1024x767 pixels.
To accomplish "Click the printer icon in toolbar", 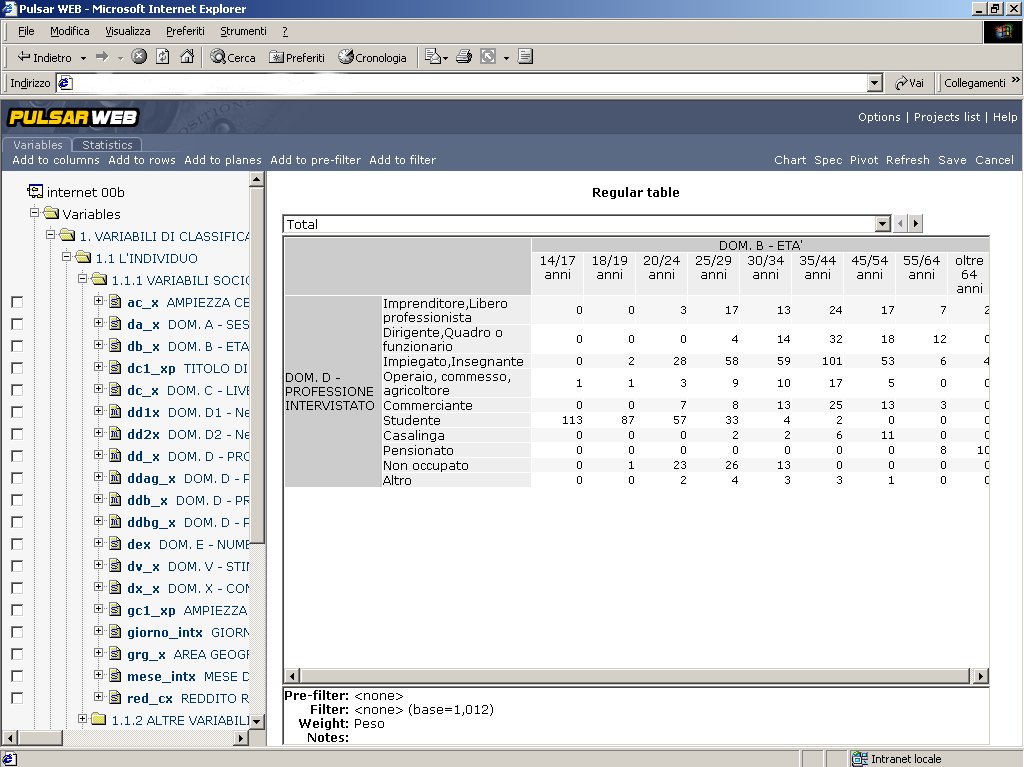I will point(464,57).
